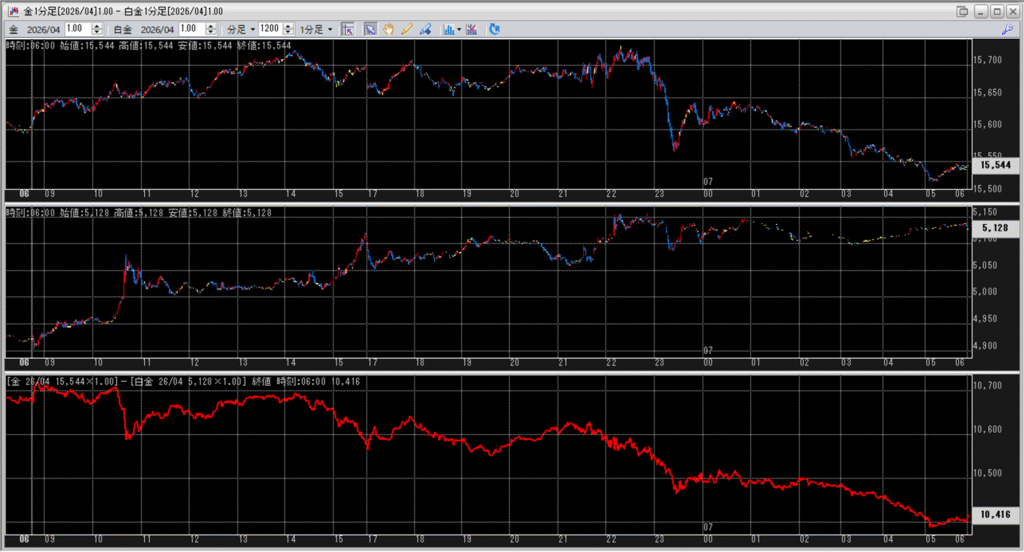Select the arrow pointer tool
The height and width of the screenshot is (552, 1024).
pyautogui.click(x=370, y=29)
